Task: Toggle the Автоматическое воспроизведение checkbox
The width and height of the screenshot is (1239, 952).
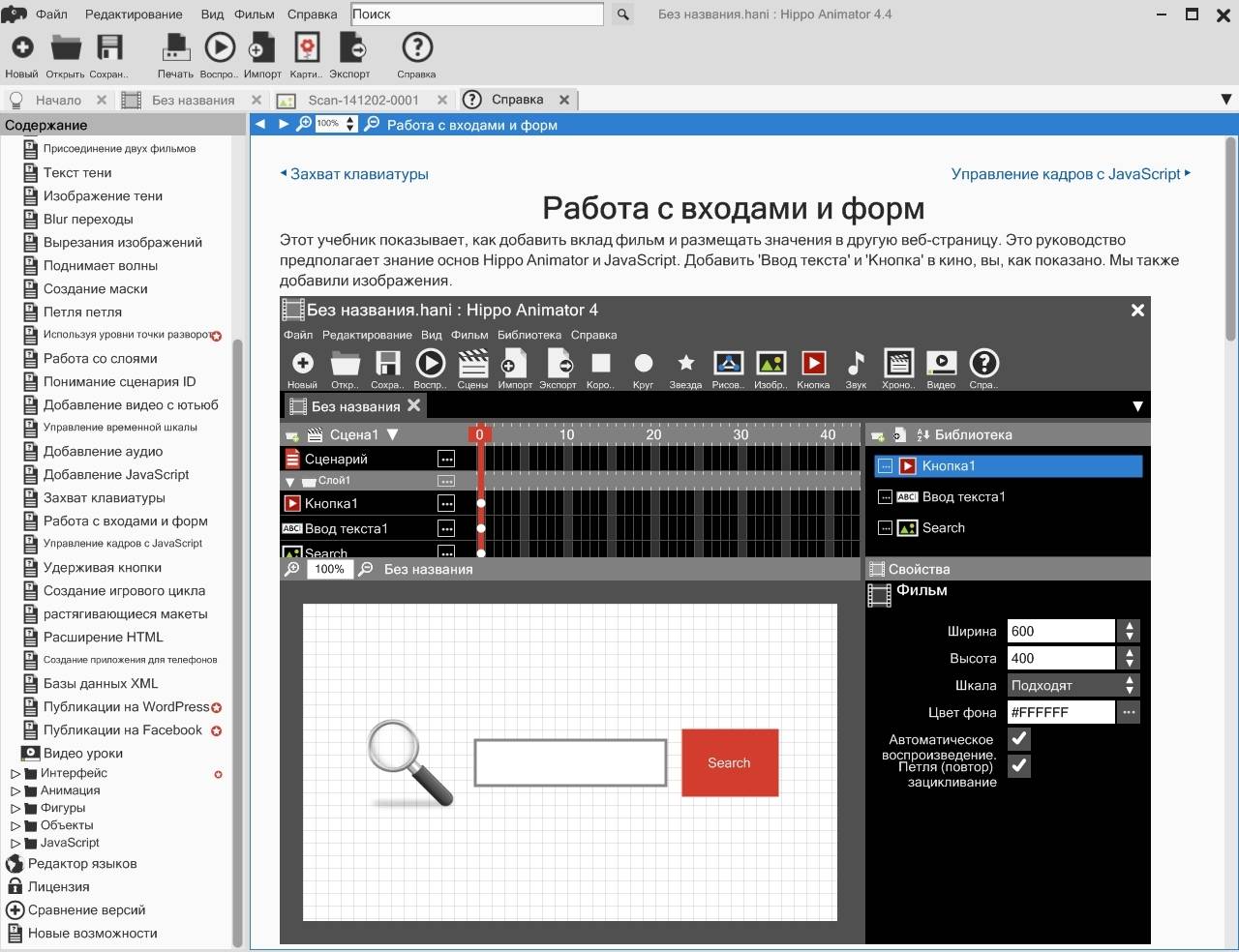Action: tap(1019, 739)
